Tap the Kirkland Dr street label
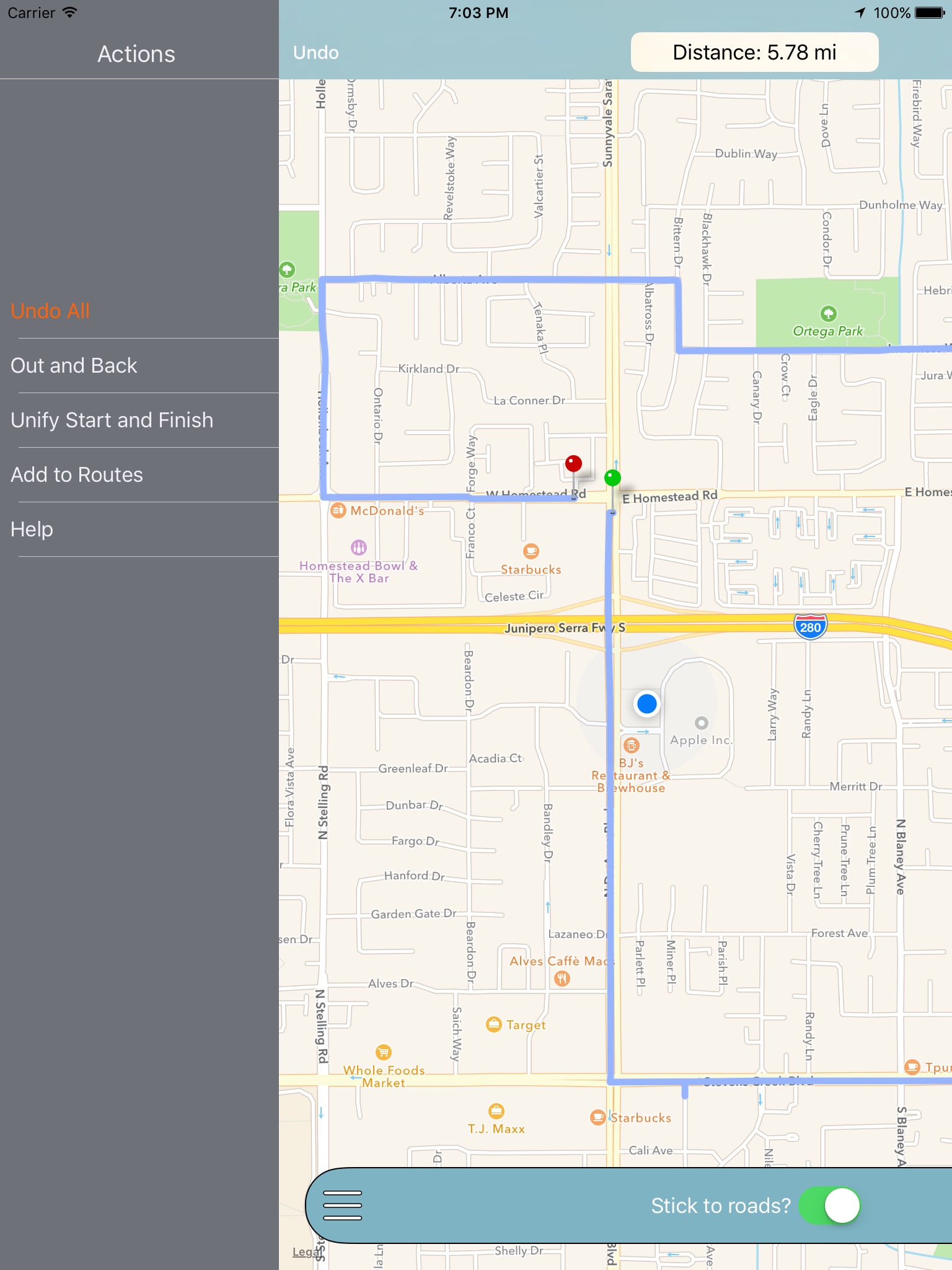952x1270 pixels. [x=429, y=368]
